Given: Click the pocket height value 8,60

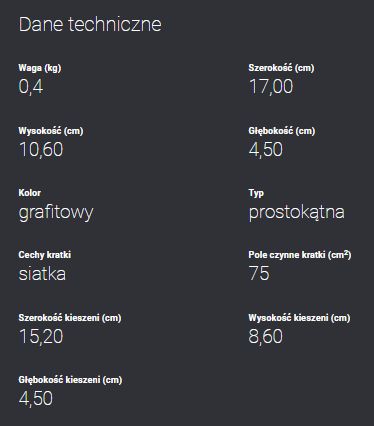Looking at the screenshot, I should tap(266, 336).
